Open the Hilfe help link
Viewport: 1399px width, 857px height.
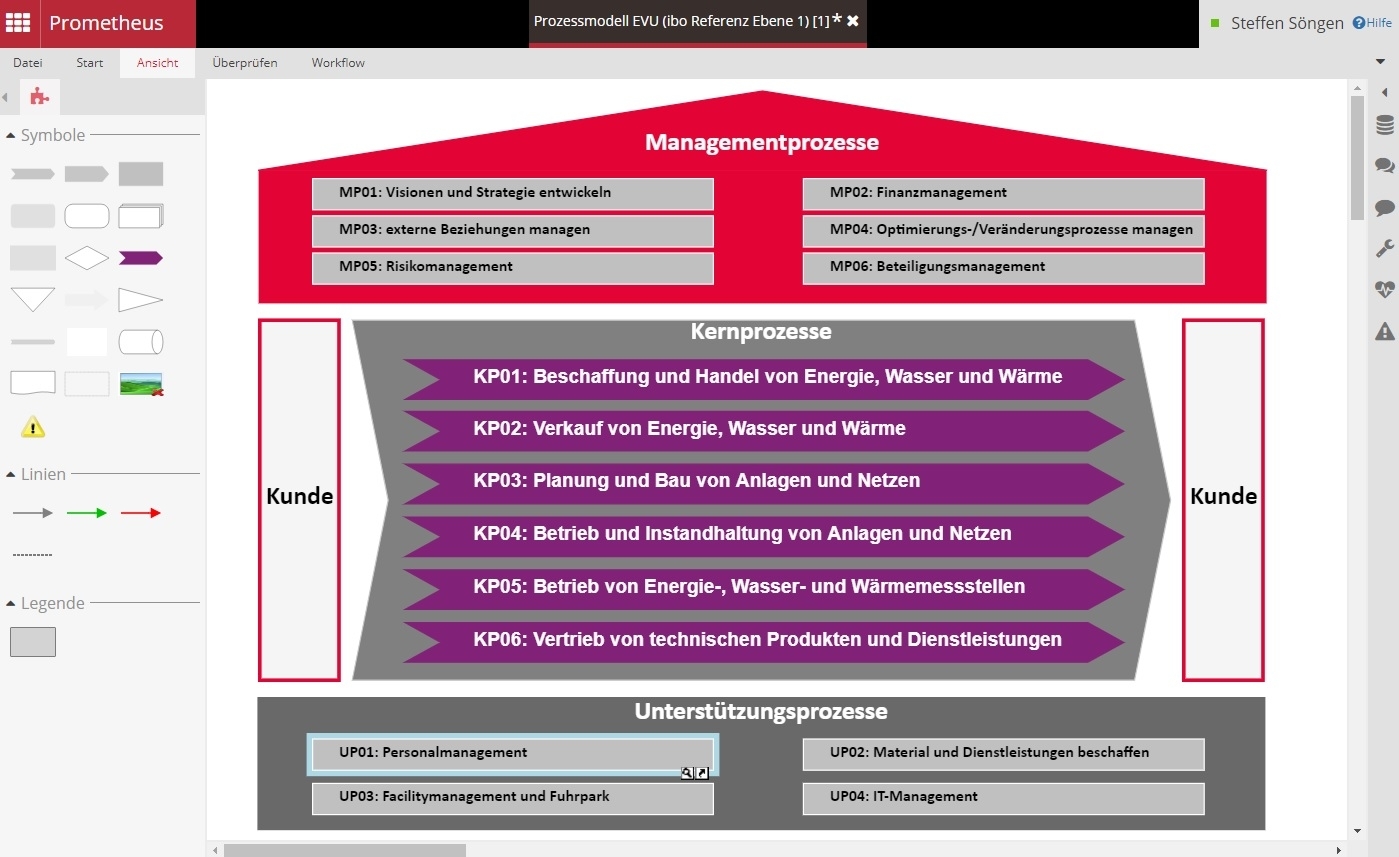coord(1372,23)
